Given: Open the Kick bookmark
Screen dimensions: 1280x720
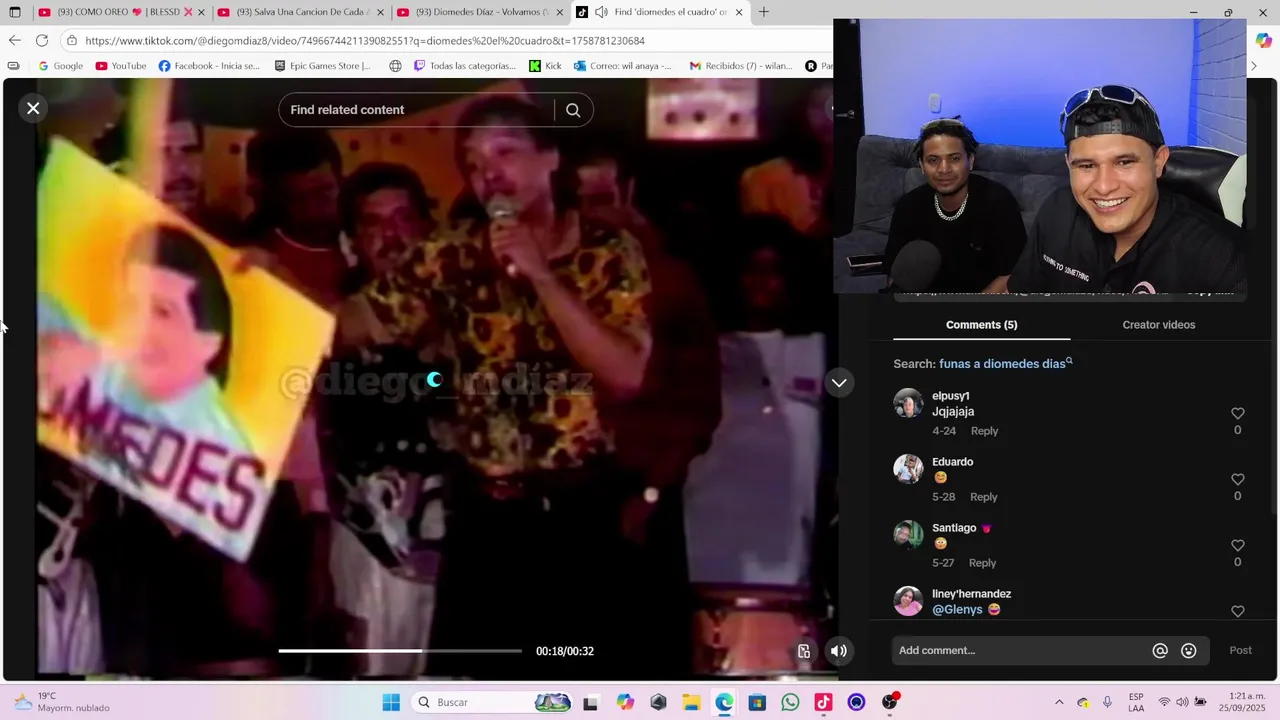Looking at the screenshot, I should [x=545, y=66].
